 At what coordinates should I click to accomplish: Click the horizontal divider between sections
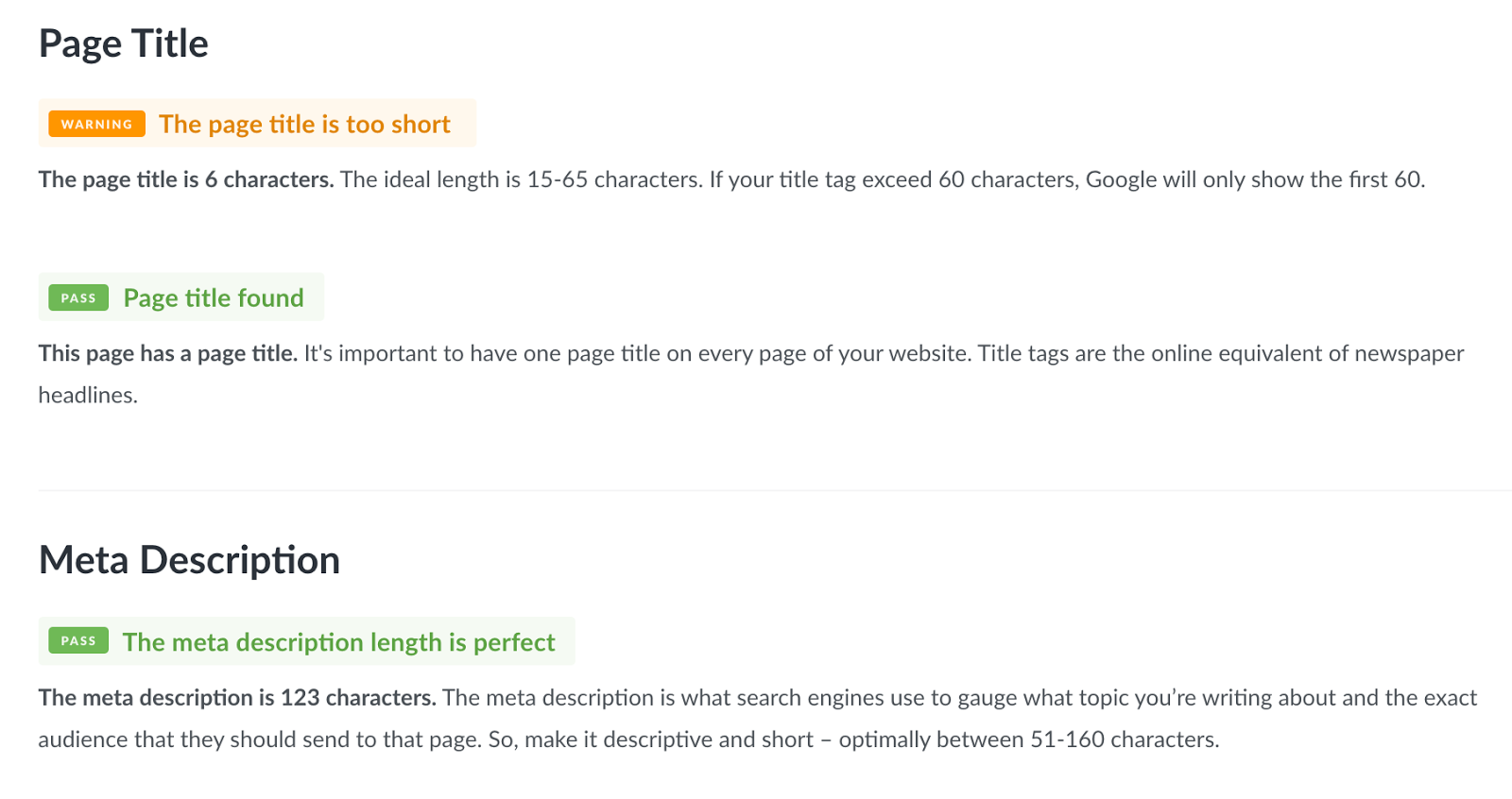(775, 490)
